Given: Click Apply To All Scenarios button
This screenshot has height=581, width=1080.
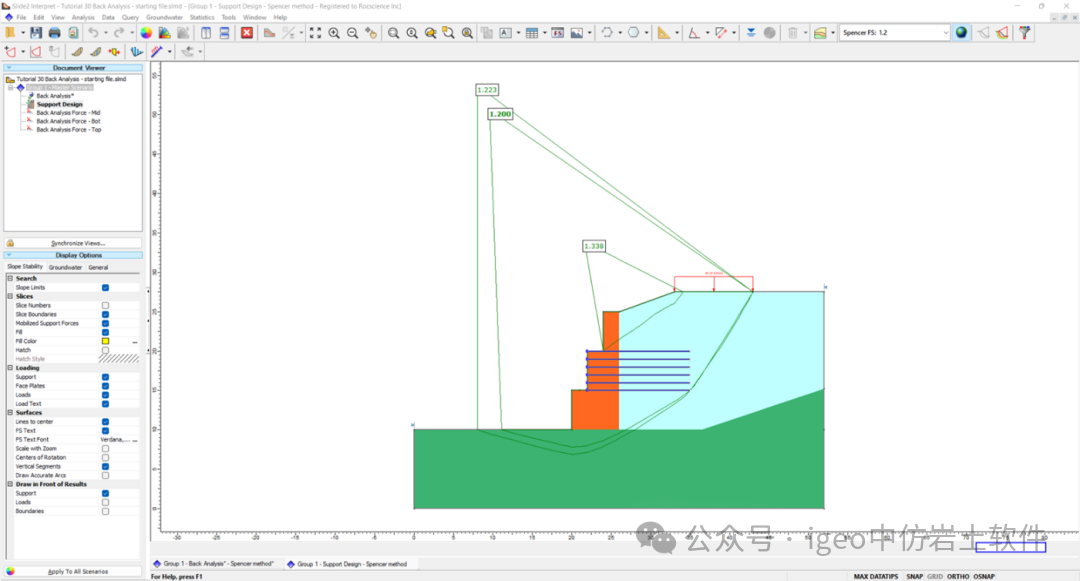Looking at the screenshot, I should 78,571.
